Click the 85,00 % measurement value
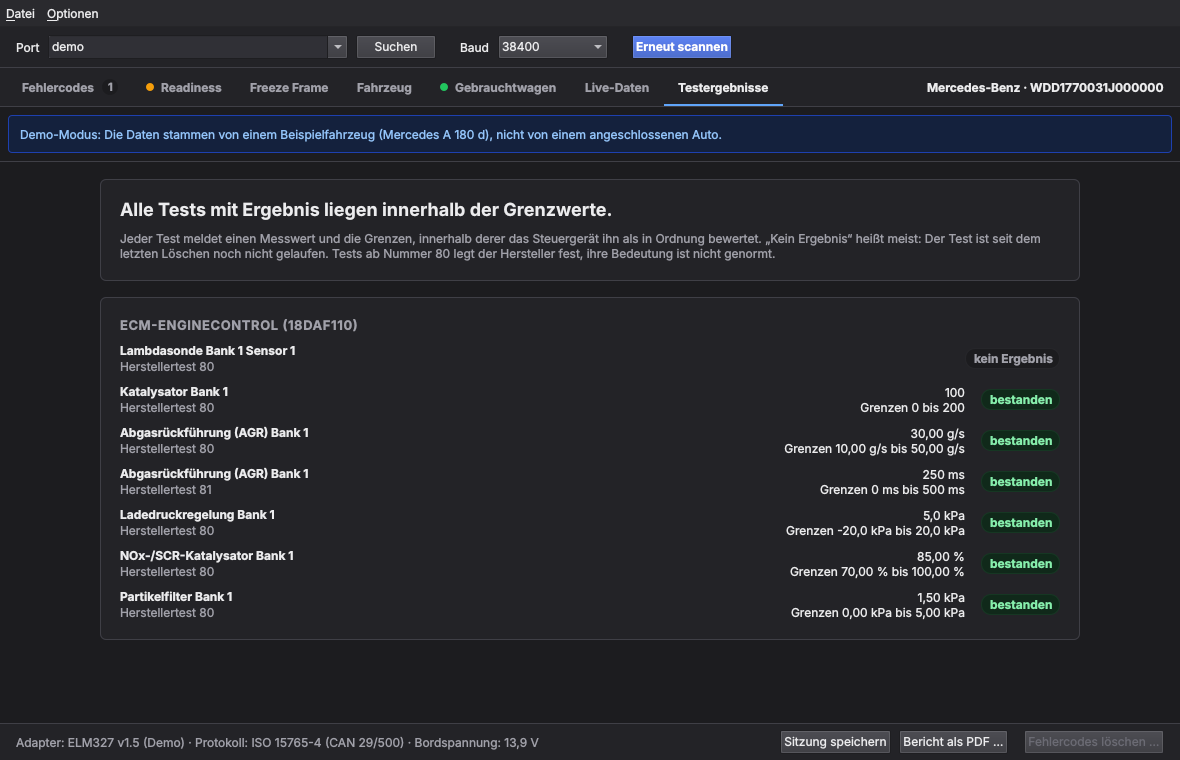1180x760 pixels. tap(941, 557)
